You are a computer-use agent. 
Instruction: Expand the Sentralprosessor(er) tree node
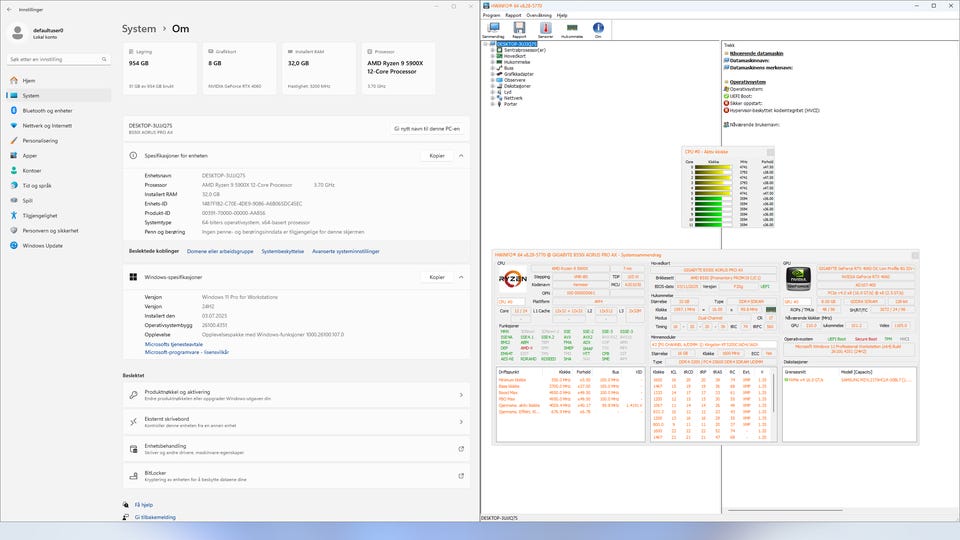pyautogui.click(x=493, y=50)
